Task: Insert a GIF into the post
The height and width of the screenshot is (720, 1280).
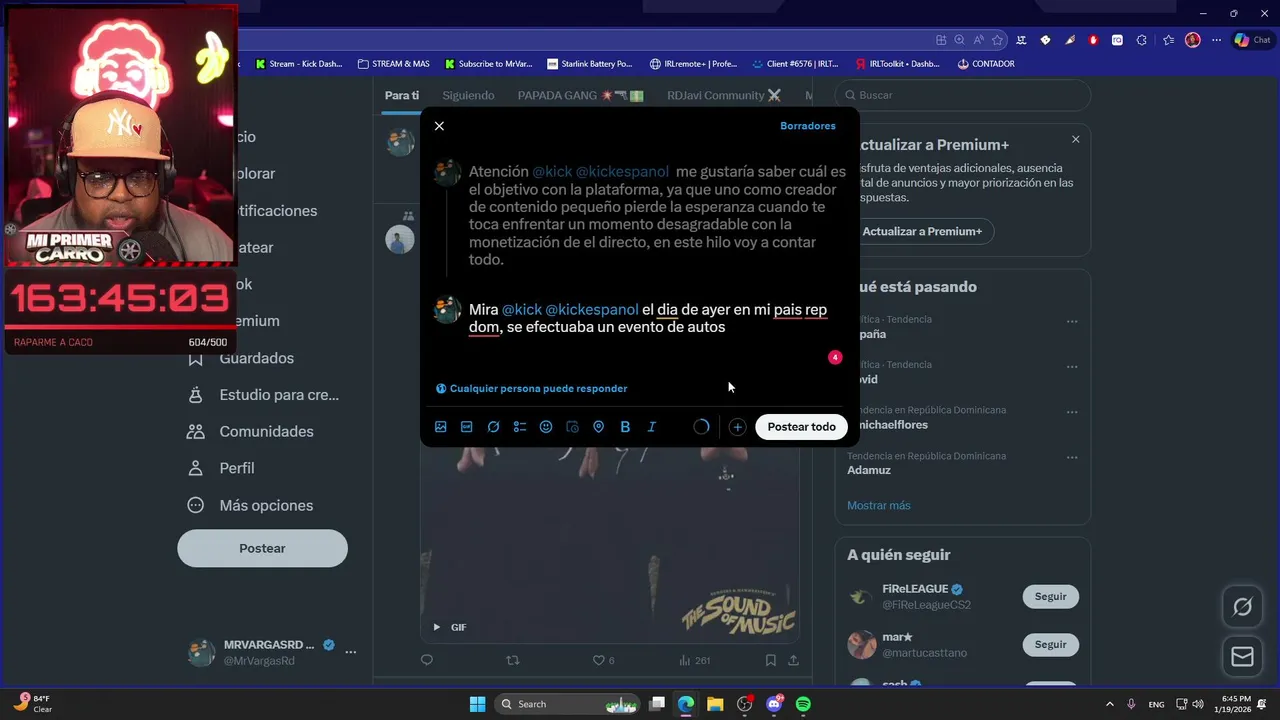Action: coord(466,427)
